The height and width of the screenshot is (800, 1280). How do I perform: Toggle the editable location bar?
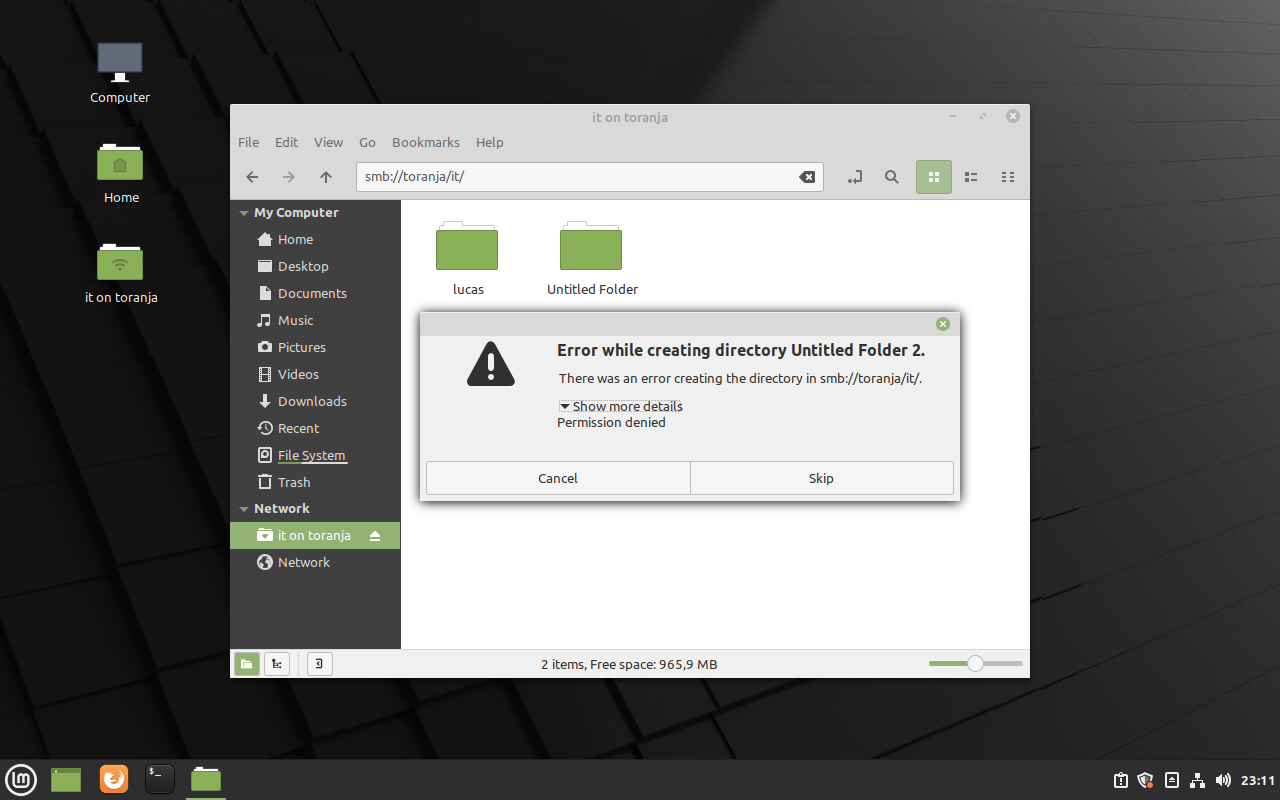pyautogui.click(x=855, y=177)
